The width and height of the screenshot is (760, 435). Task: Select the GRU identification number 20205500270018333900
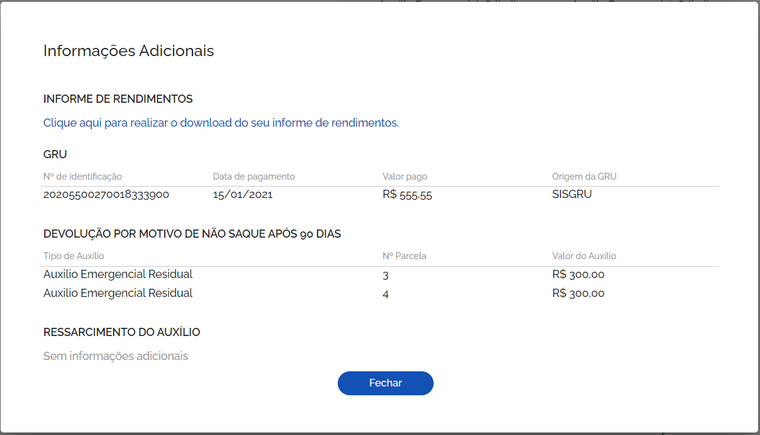tap(106, 194)
